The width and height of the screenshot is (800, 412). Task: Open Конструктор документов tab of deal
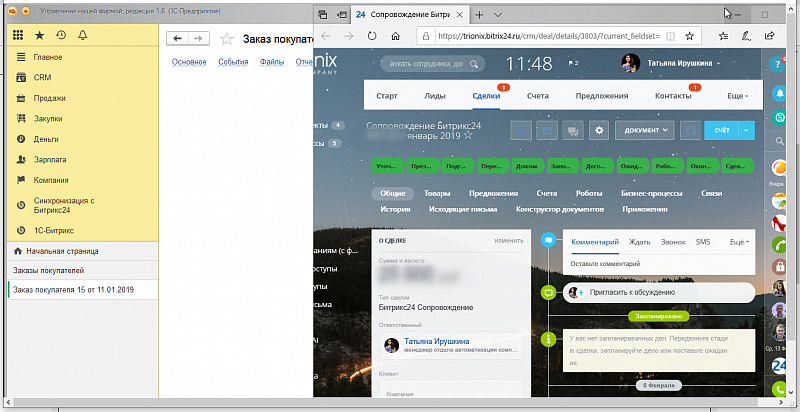[x=560, y=209]
